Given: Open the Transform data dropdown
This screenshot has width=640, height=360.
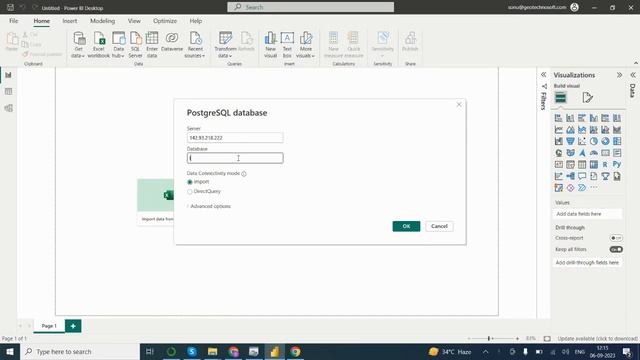Looking at the screenshot, I should point(225,45).
